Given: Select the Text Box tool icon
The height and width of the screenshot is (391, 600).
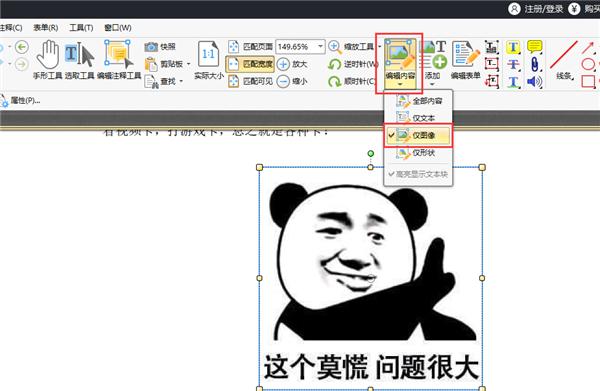Looking at the screenshot, I should [491, 64].
